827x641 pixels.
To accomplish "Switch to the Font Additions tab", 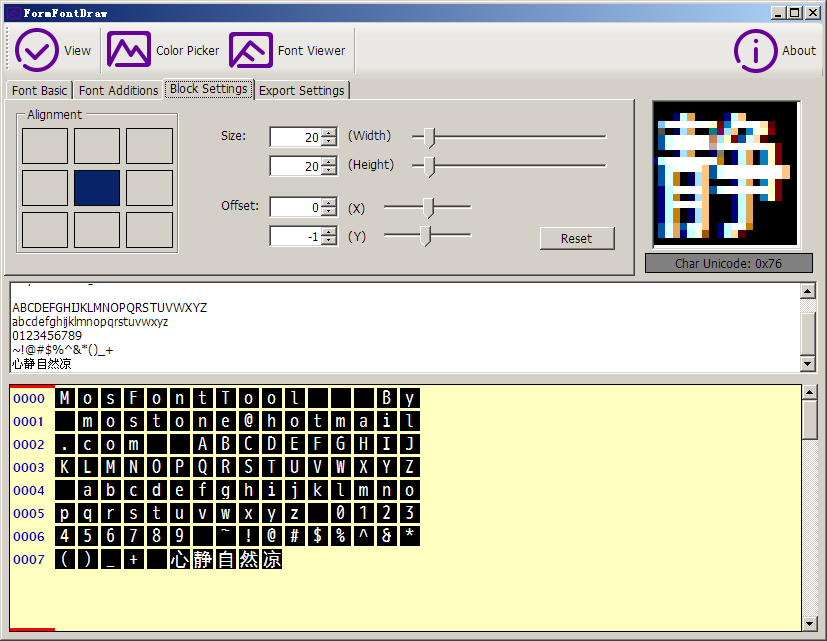I will click(118, 91).
